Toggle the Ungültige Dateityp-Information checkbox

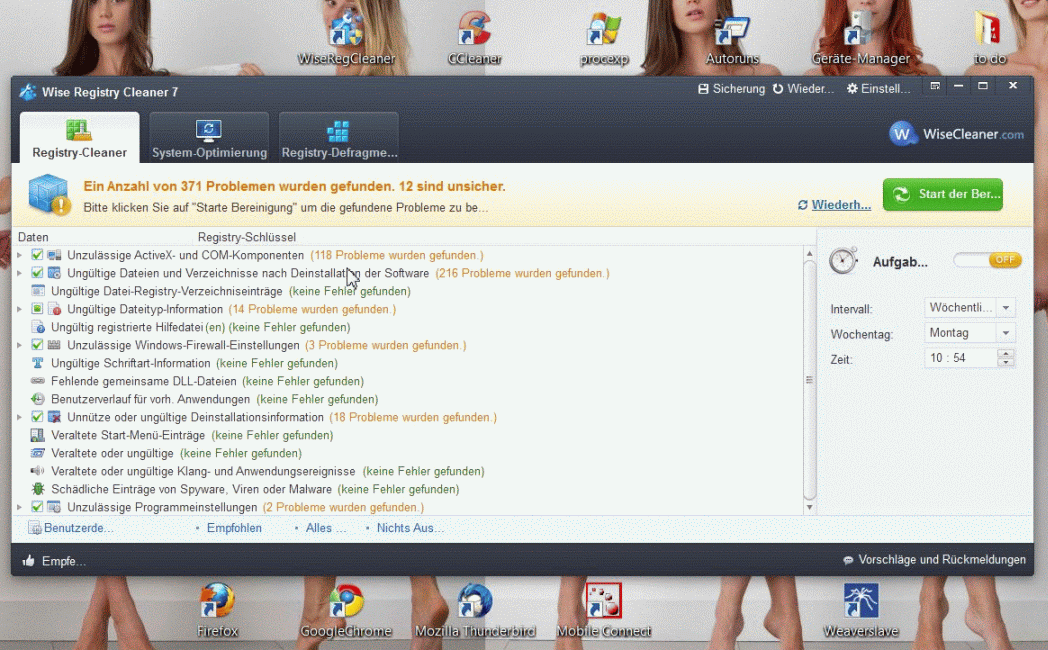pos(37,309)
